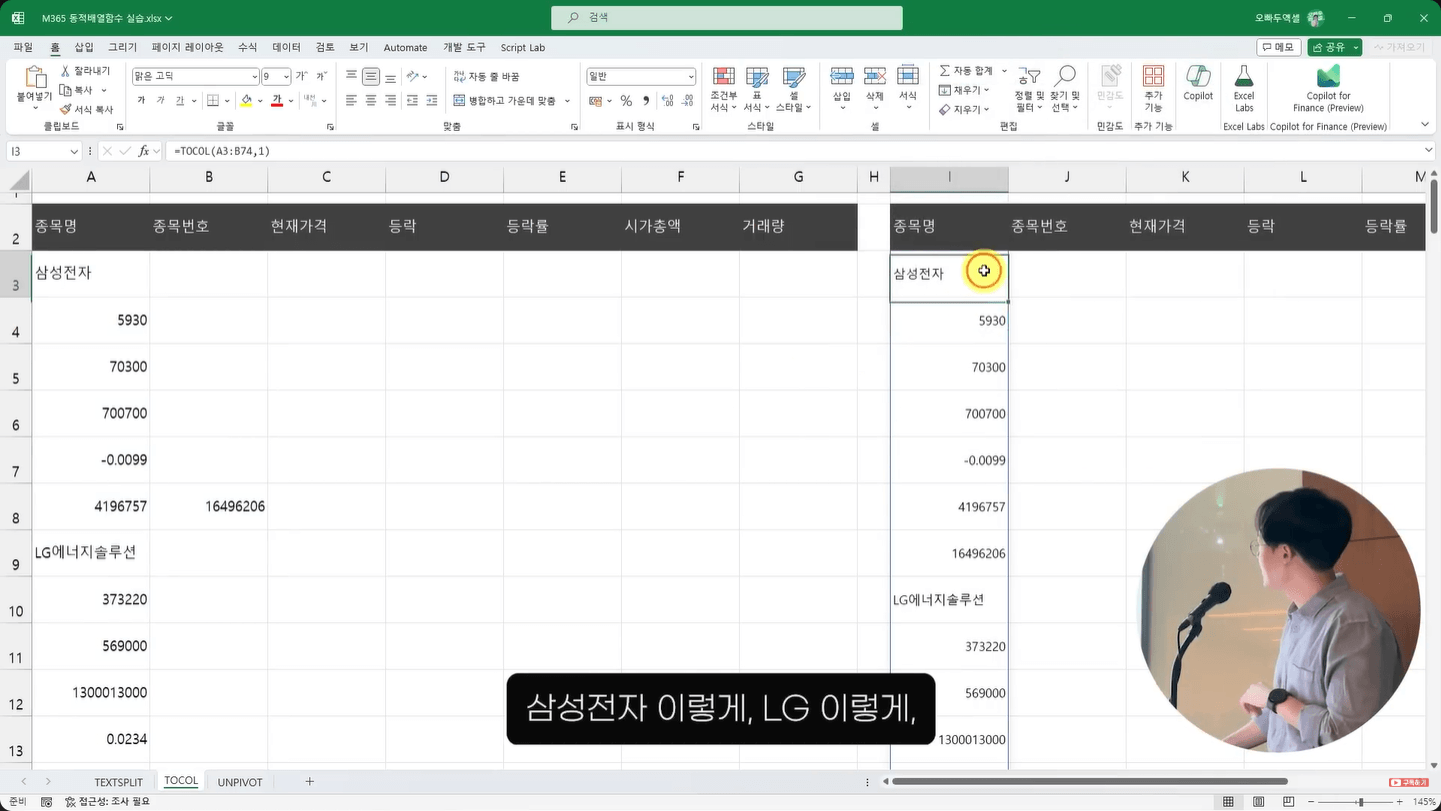Image resolution: width=1441 pixels, height=811 pixels.
Task: Open the Automate tab
Action: click(405, 47)
